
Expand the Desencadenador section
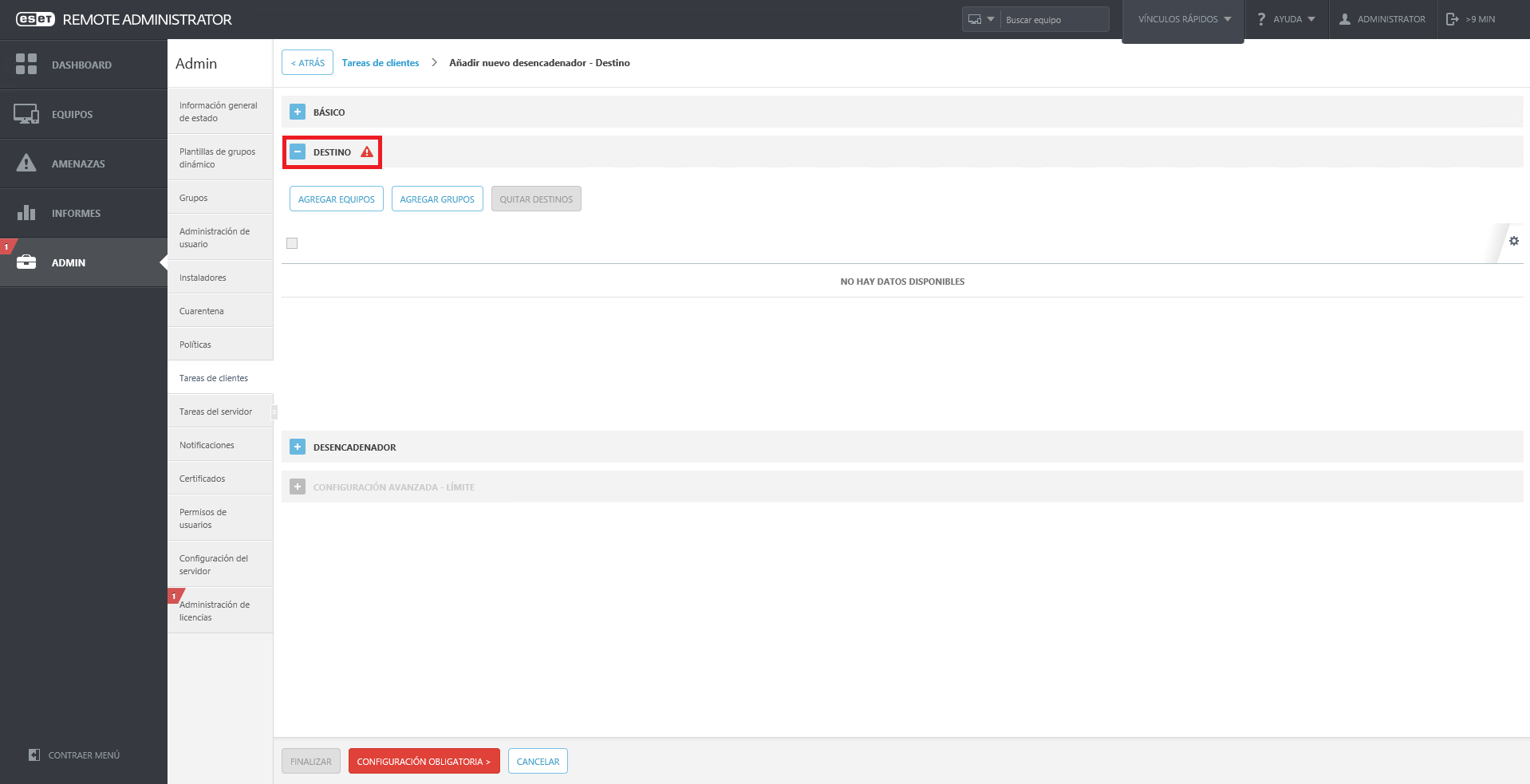(298, 447)
